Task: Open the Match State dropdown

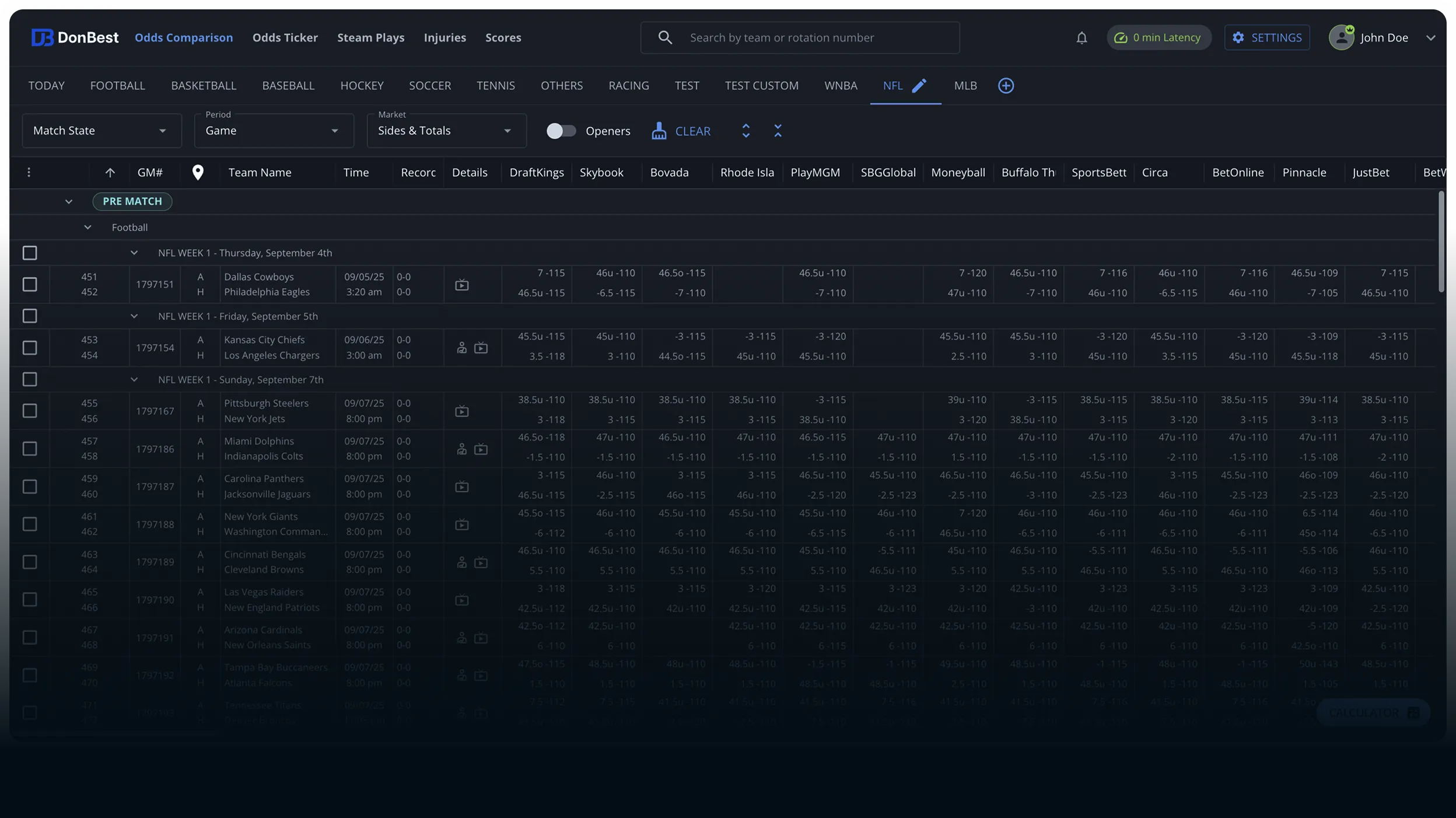Action: [x=101, y=131]
